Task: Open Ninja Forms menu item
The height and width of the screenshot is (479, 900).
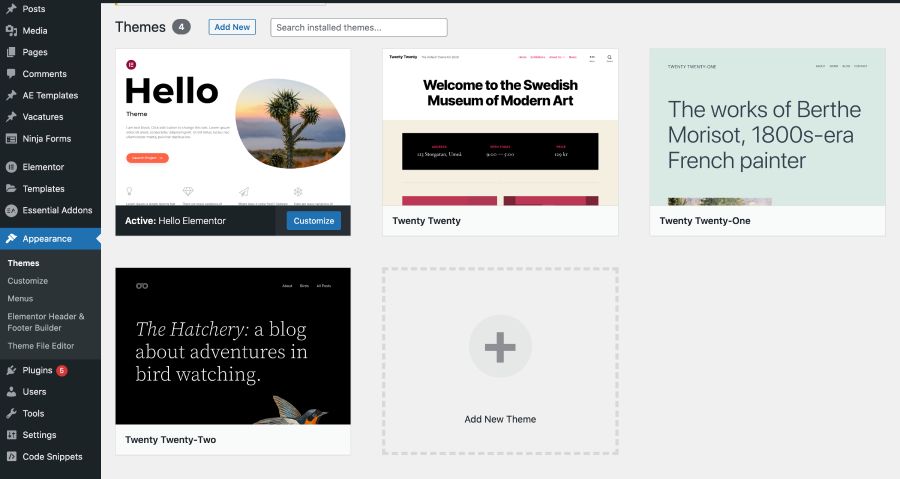Action: [x=46, y=138]
